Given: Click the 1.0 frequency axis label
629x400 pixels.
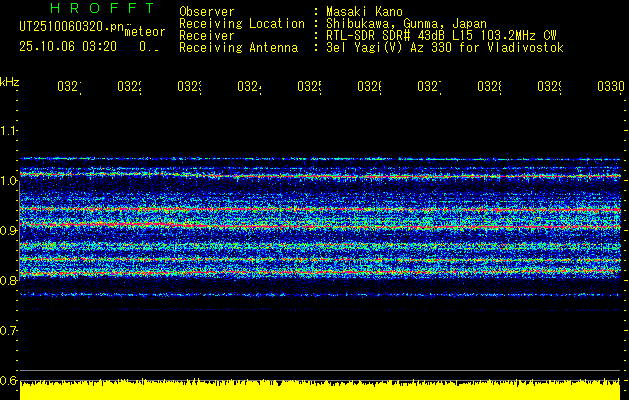Looking at the screenshot, I should [8, 181].
